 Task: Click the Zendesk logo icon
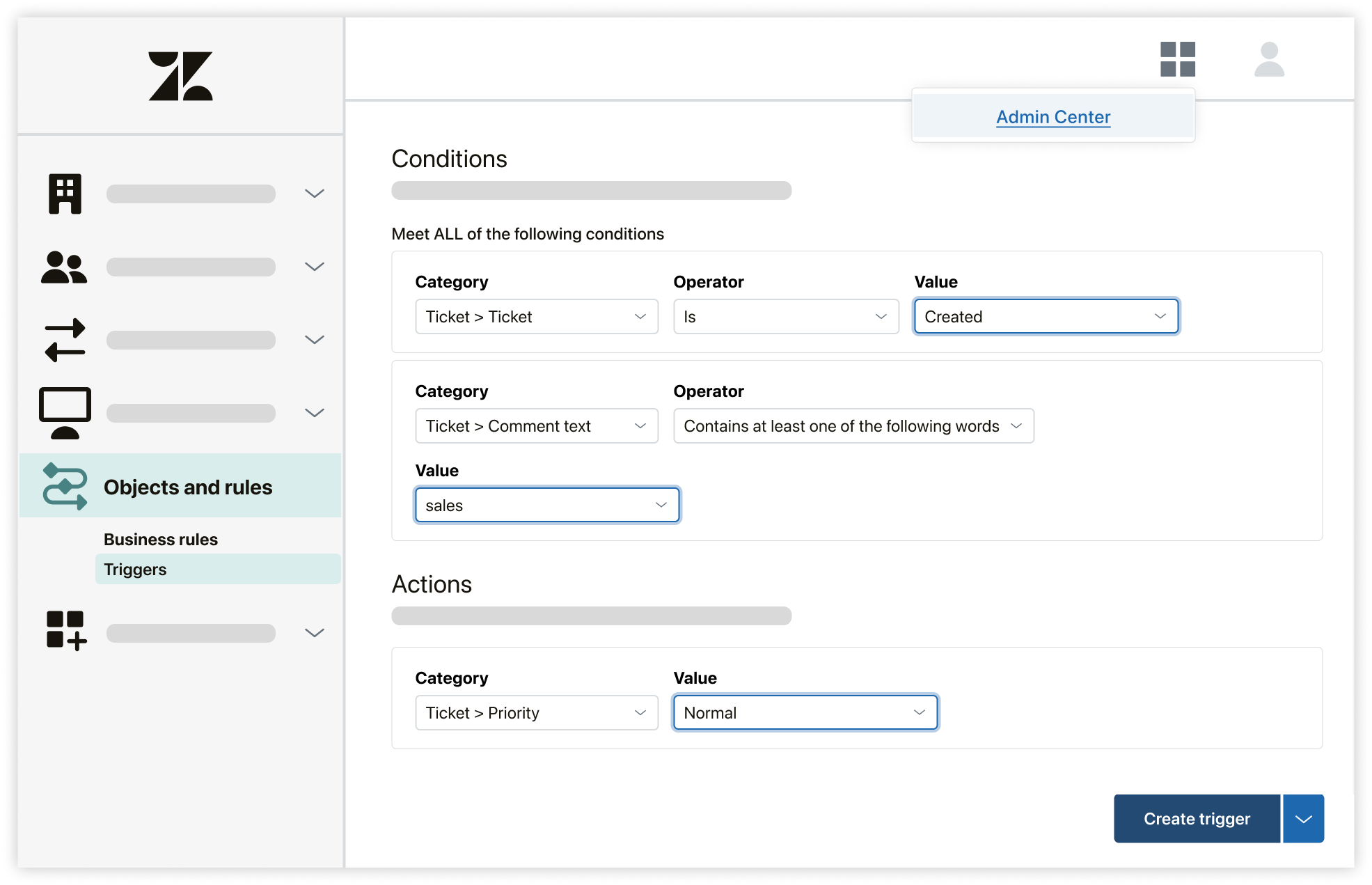pos(183,74)
